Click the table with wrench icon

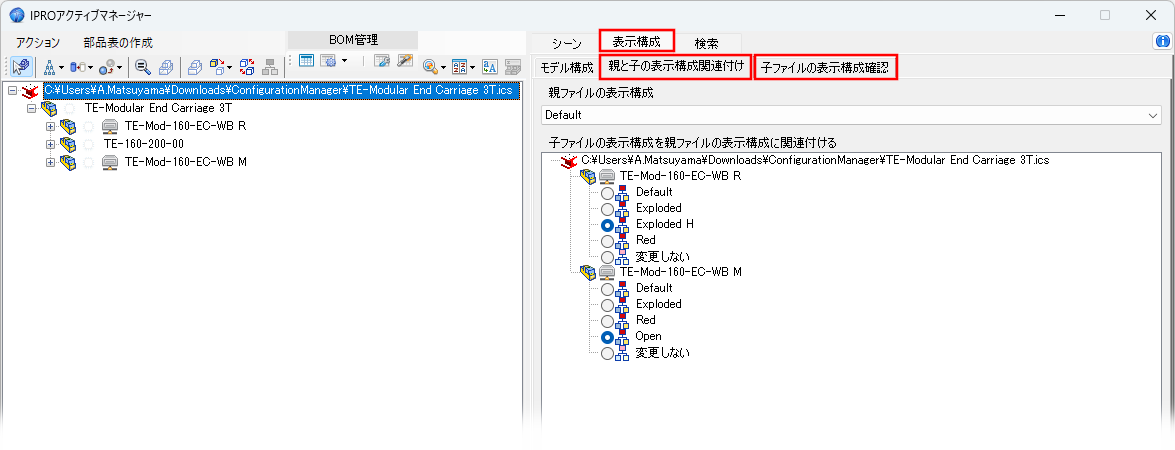click(382, 61)
